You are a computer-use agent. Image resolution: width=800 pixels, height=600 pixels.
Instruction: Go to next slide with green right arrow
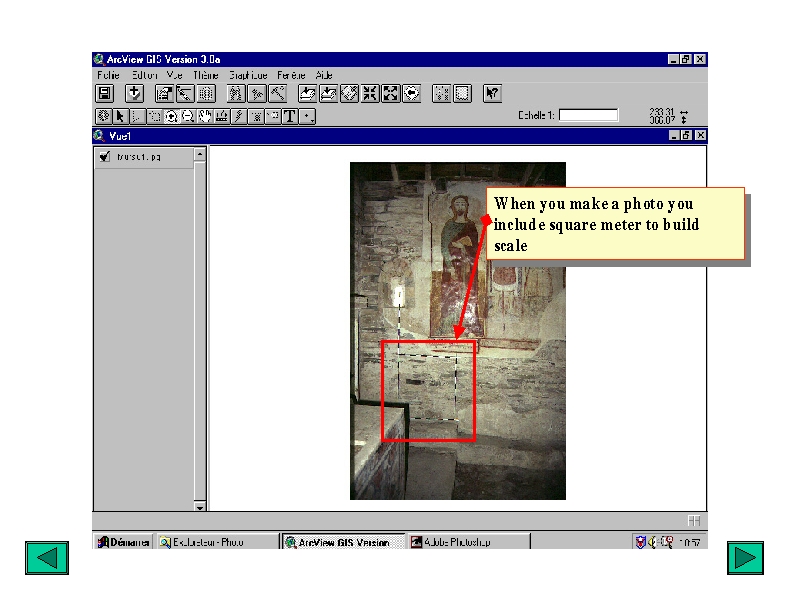click(x=745, y=558)
